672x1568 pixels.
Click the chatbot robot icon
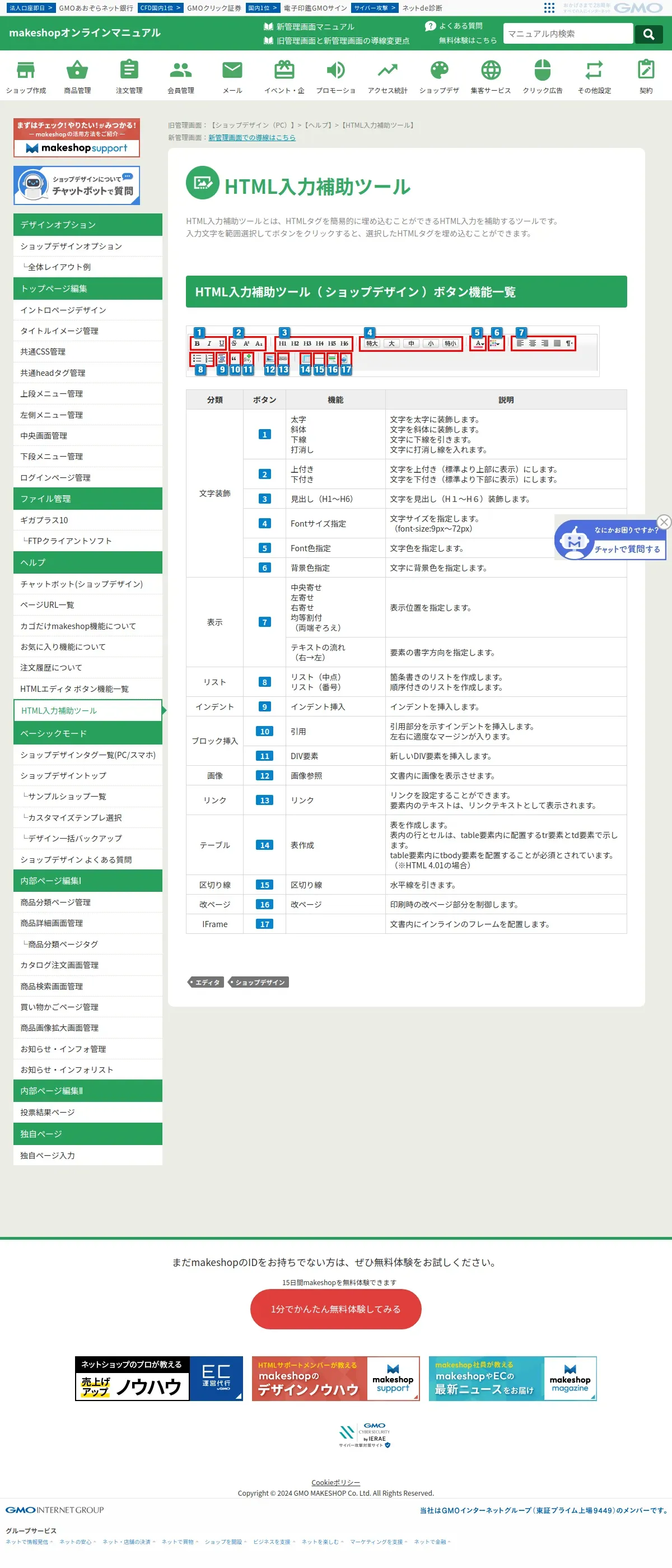pyautogui.click(x=574, y=540)
